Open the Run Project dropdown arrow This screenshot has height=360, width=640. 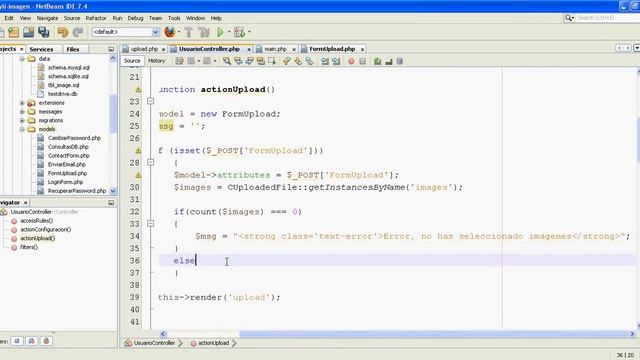tap(229, 32)
